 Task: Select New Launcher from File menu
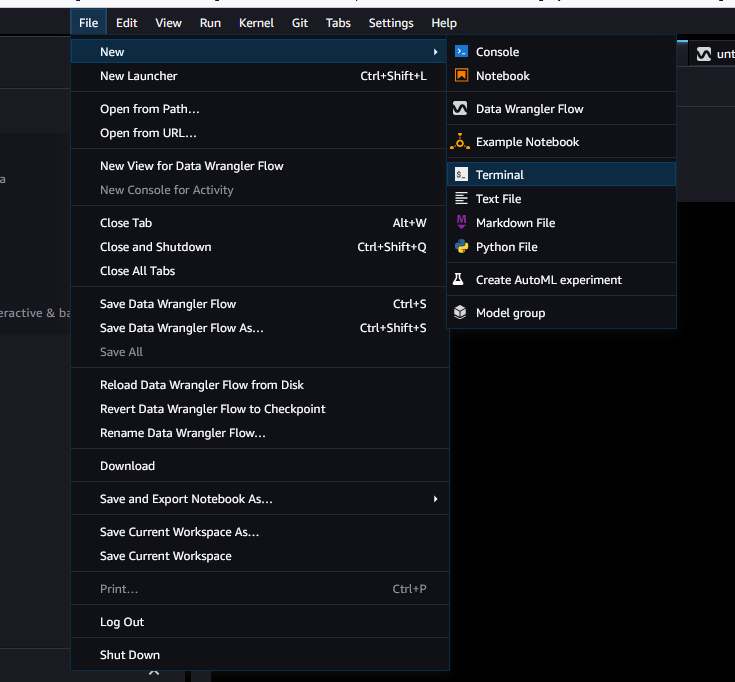point(139,76)
